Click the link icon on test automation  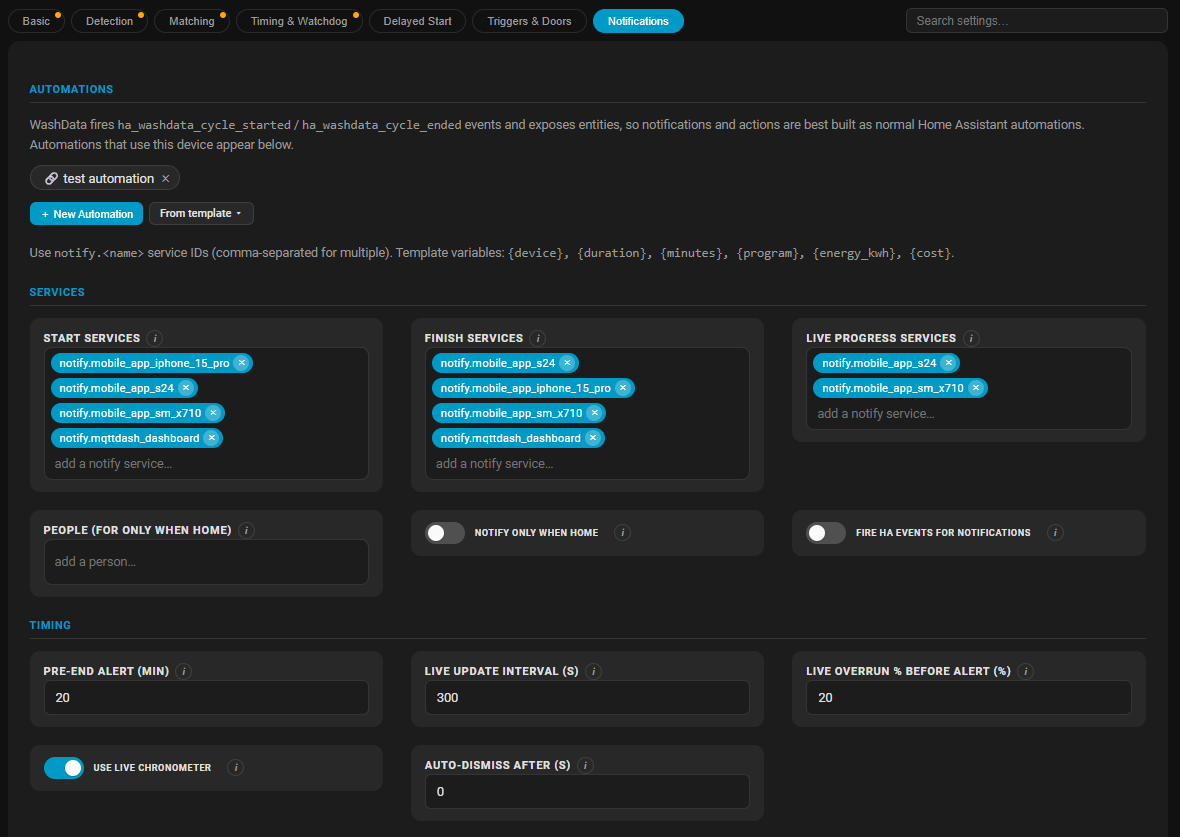click(x=51, y=178)
